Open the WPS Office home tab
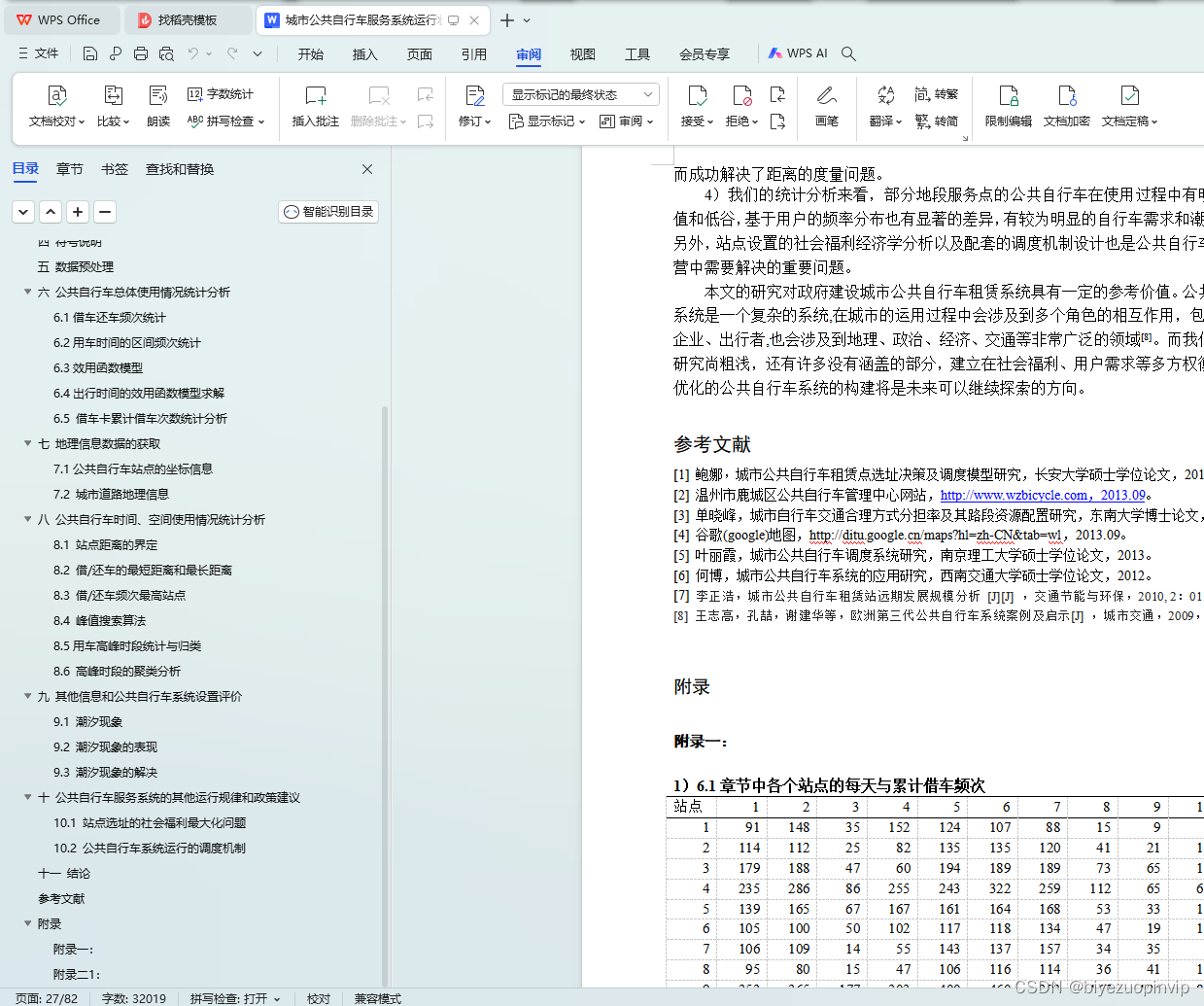The image size is (1204, 1006). [x=60, y=19]
